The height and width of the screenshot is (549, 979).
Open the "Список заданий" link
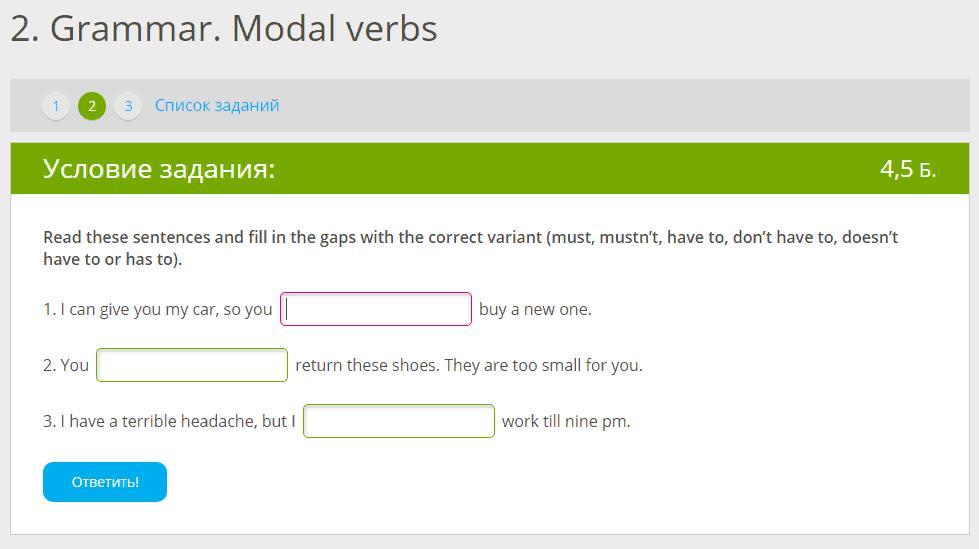(x=217, y=105)
